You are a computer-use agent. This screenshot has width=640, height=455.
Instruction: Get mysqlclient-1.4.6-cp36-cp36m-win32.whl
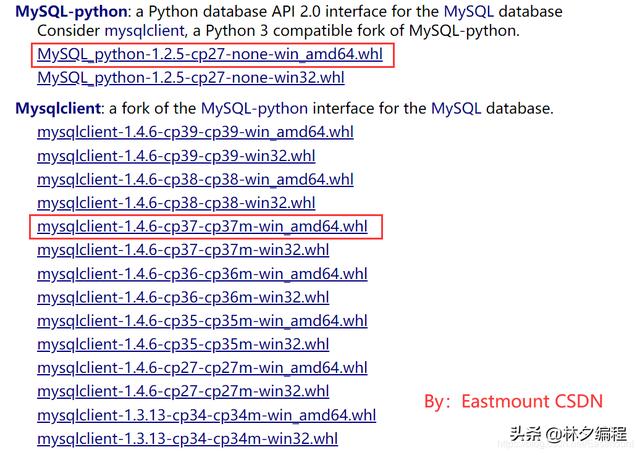pyautogui.click(x=183, y=297)
